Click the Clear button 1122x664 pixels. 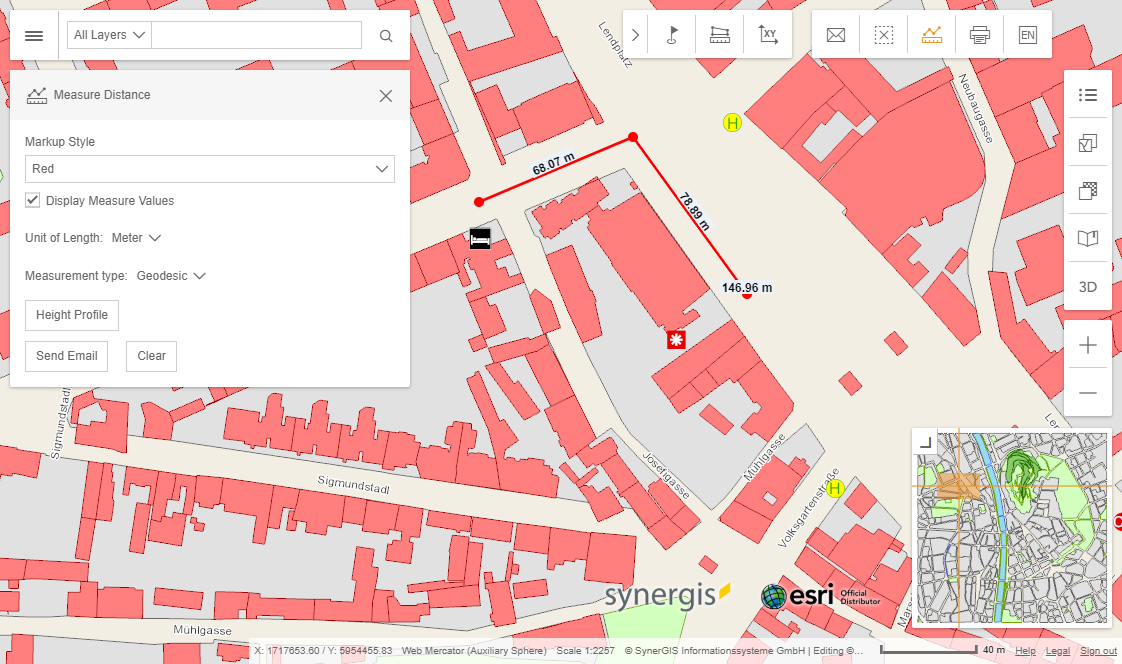[x=151, y=356]
